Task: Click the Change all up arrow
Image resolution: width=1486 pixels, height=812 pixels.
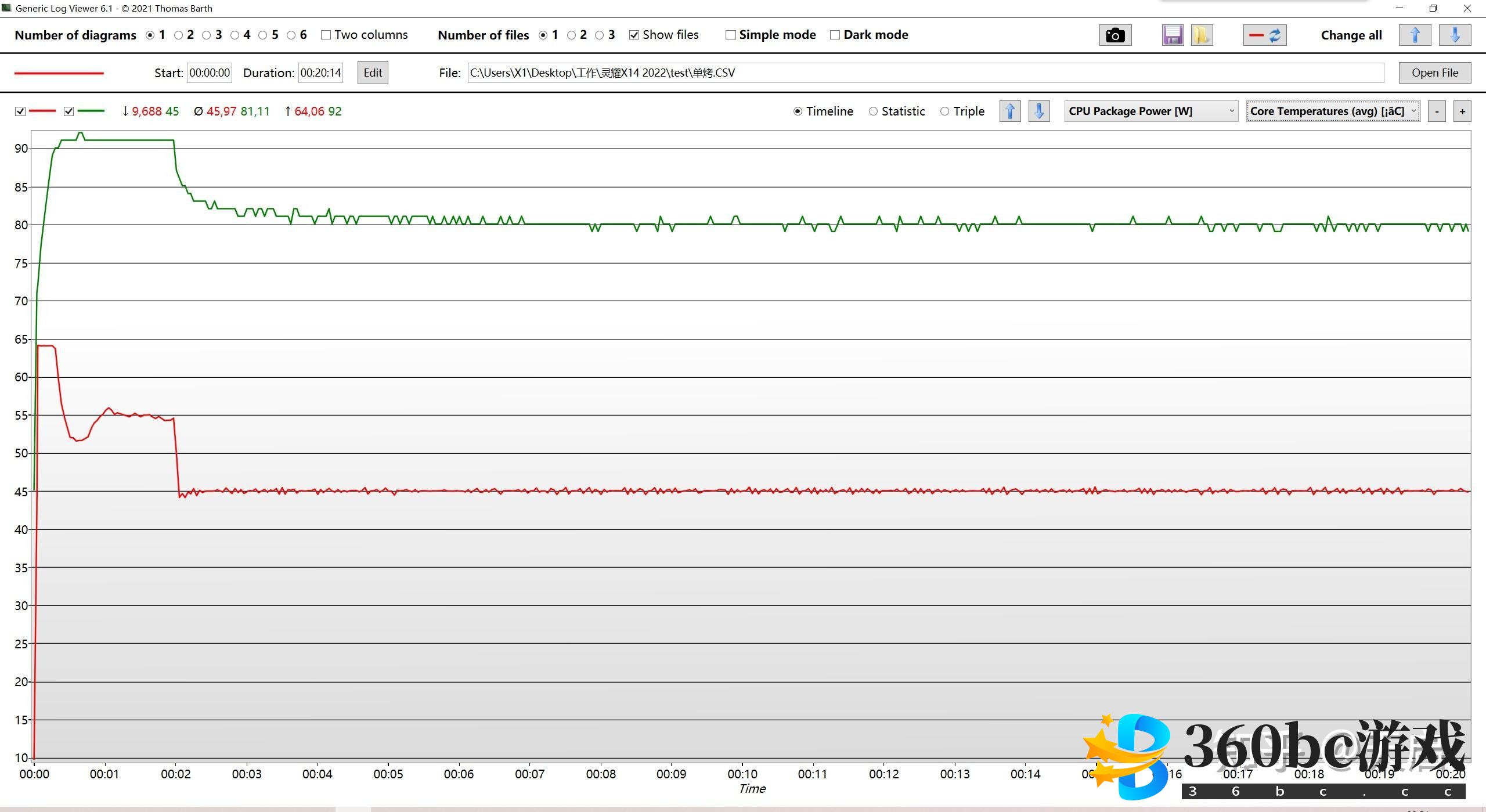Action: [x=1415, y=35]
